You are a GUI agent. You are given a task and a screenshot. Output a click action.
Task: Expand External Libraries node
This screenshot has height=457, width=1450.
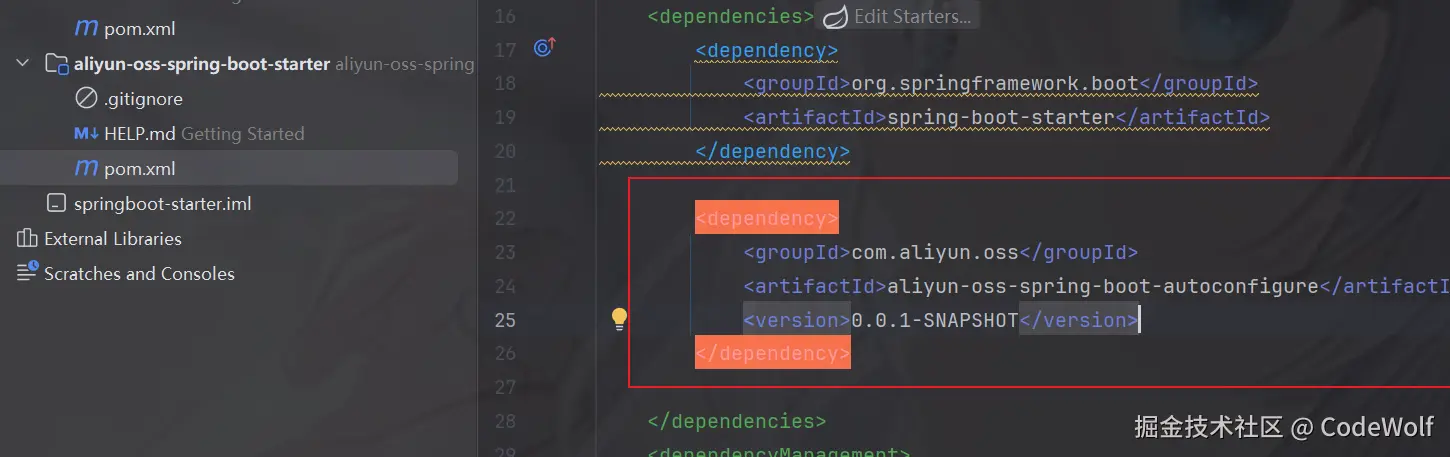pos(113,239)
